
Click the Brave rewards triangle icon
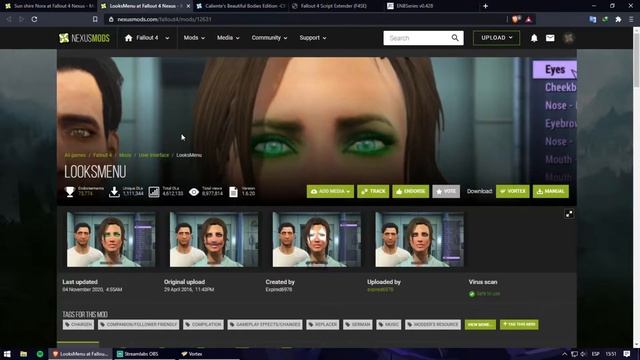pos(529,19)
